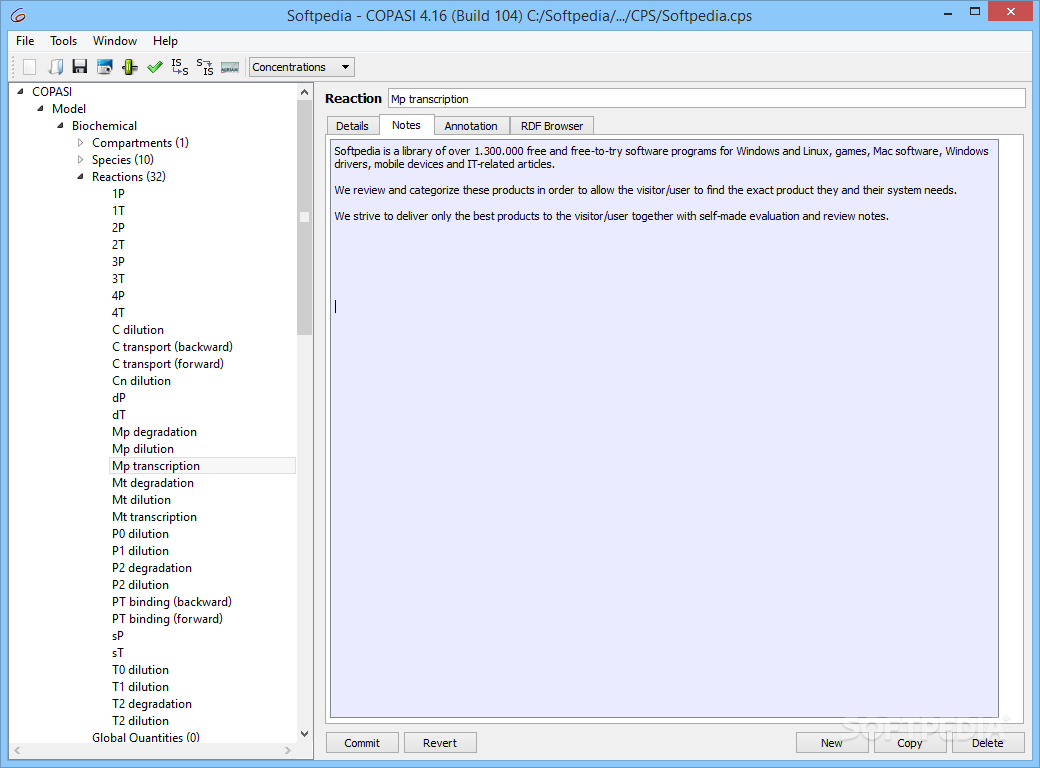This screenshot has height=768, width=1040.
Task: Click inside the notes text area
Action: pos(664,428)
